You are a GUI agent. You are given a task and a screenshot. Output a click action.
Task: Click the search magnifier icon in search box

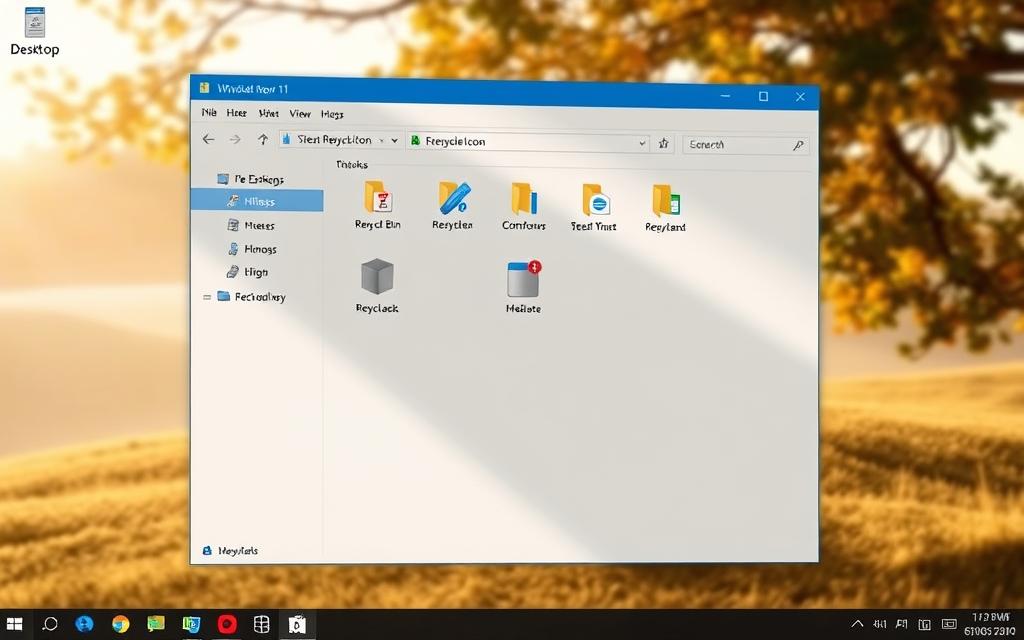click(798, 146)
